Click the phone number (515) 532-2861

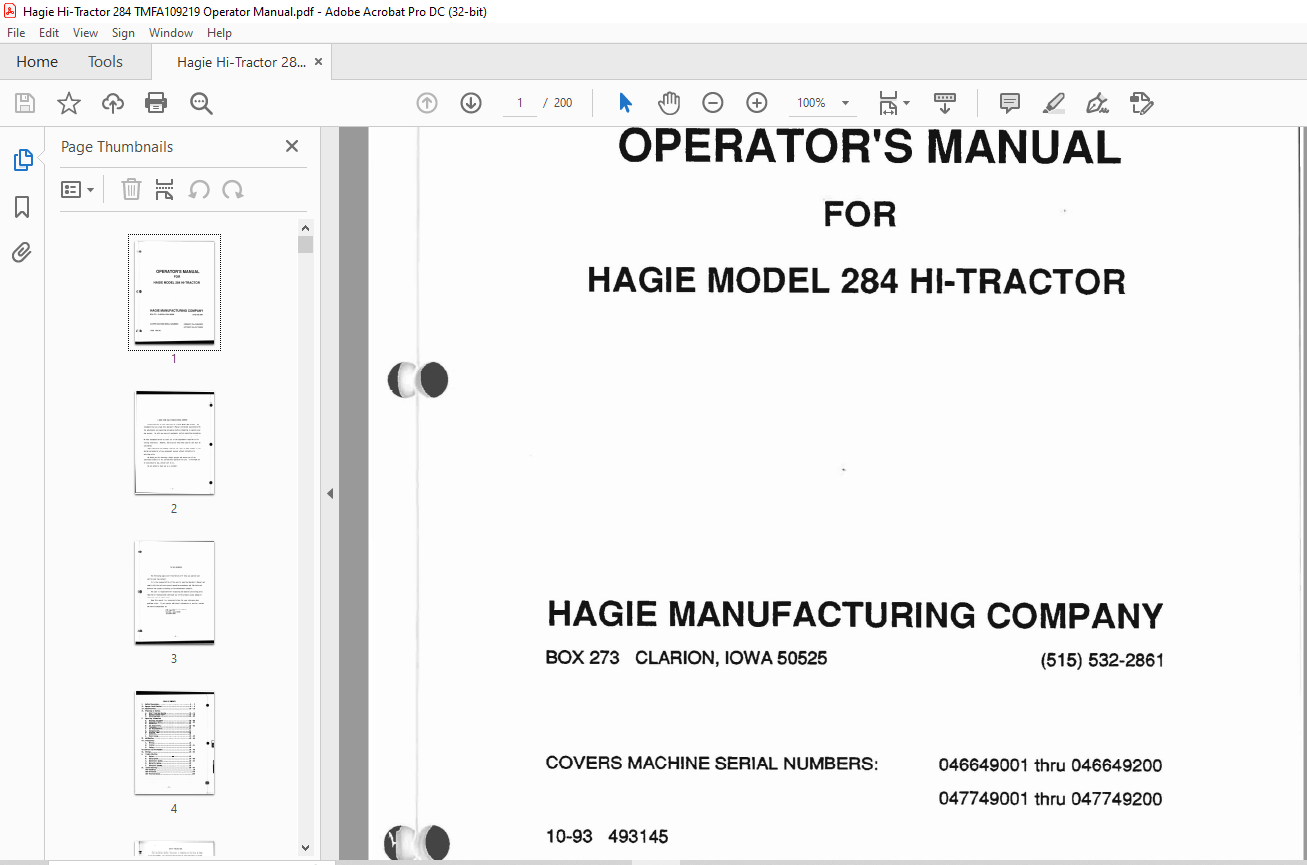(x=1102, y=660)
